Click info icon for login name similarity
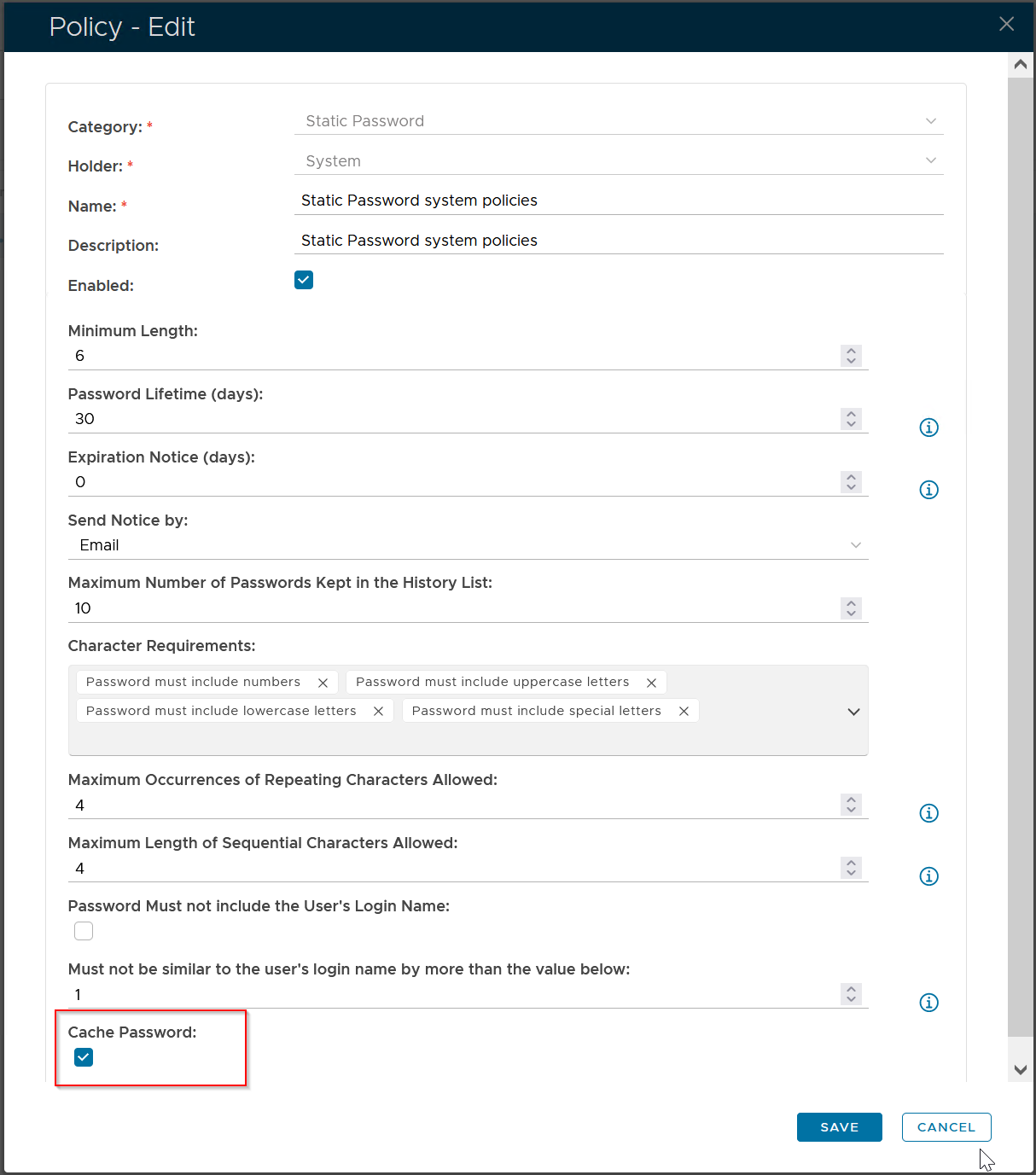The width and height of the screenshot is (1036, 1175). [928, 1003]
